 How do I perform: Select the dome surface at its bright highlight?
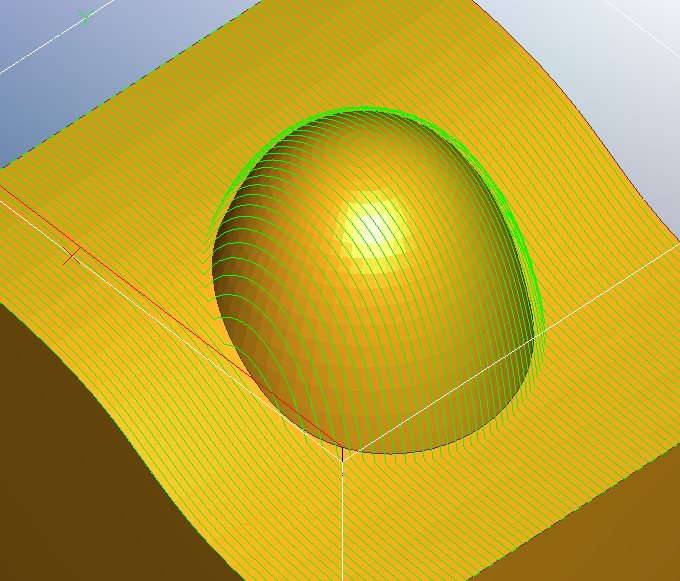372,225
